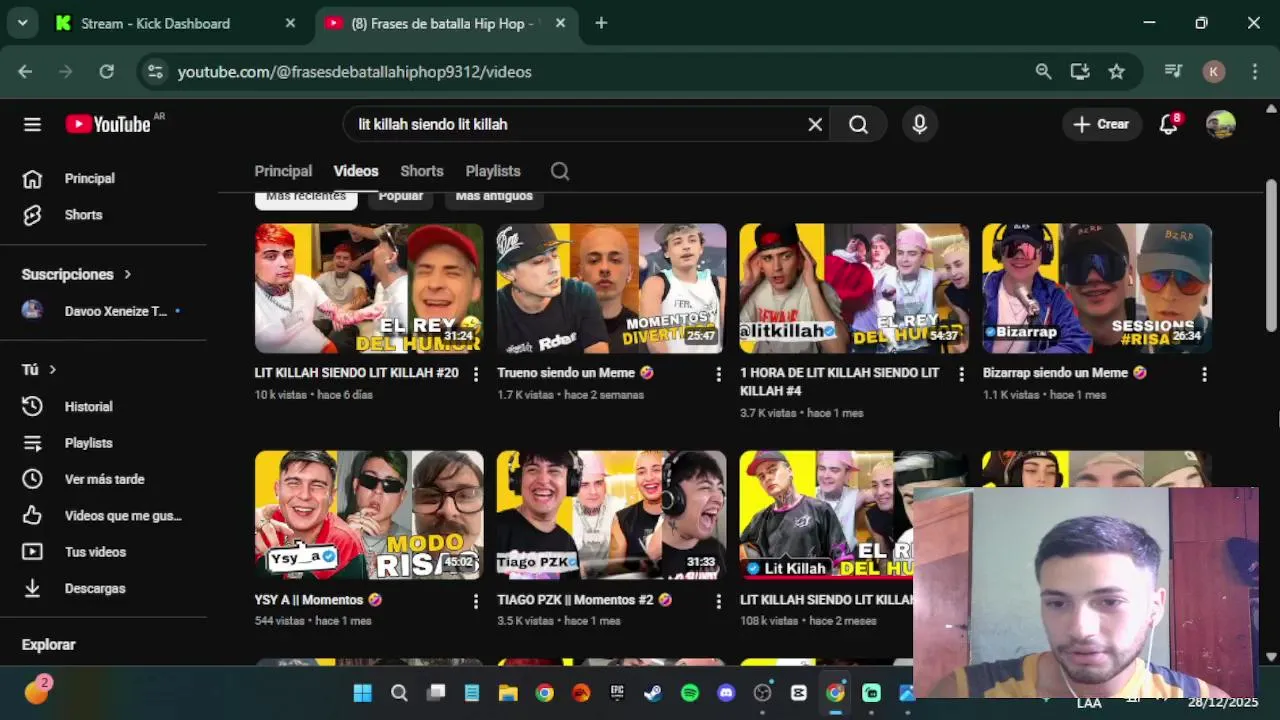The height and width of the screenshot is (720, 1280).
Task: Search within the channel using the magnifier
Action: [560, 171]
